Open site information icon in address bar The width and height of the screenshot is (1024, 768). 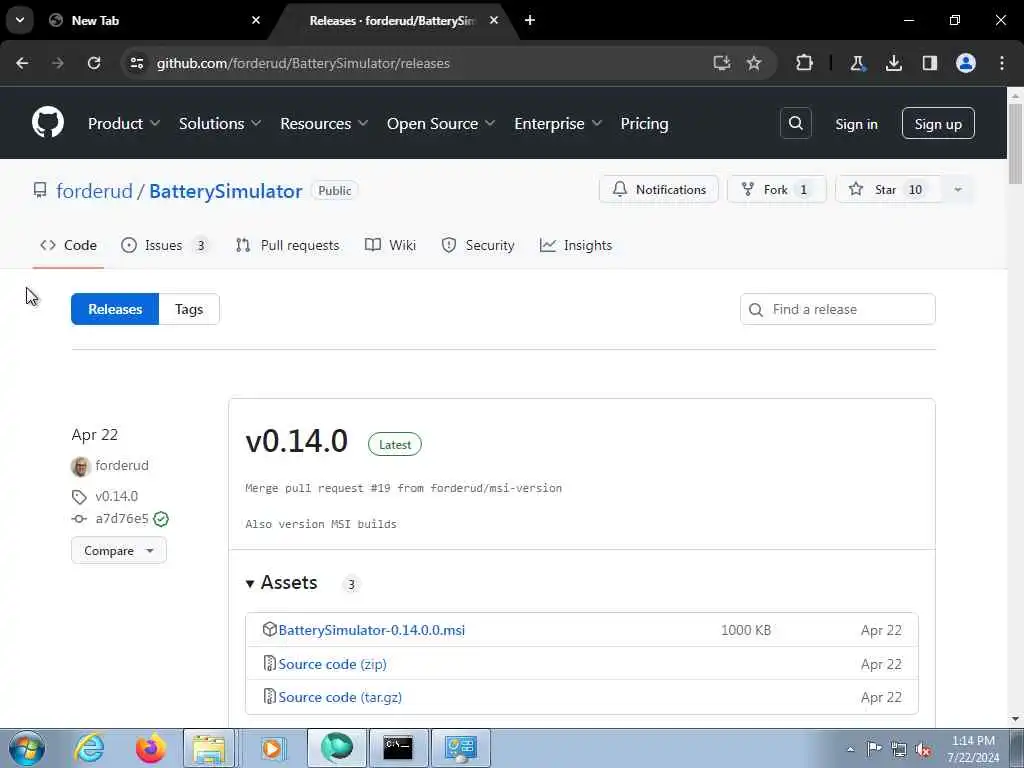136,63
